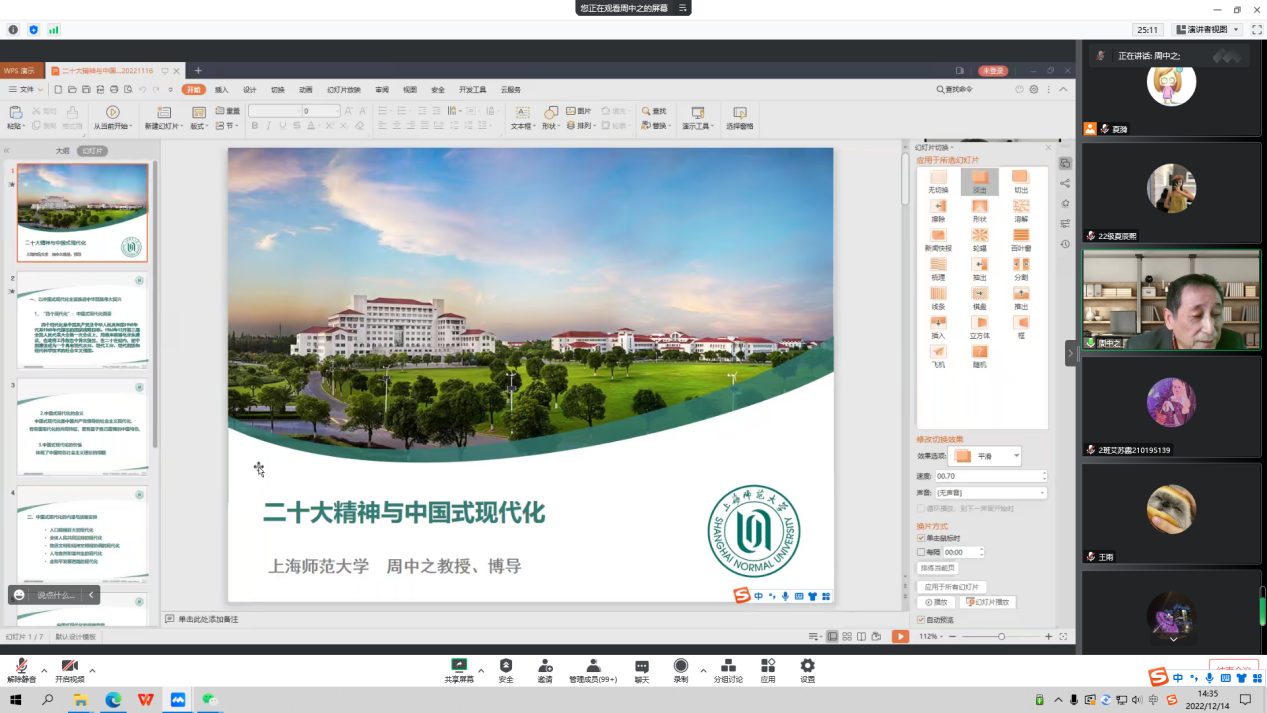Toggle 单击鼠标时 checkbox
The height and width of the screenshot is (713, 1267).
(921, 538)
